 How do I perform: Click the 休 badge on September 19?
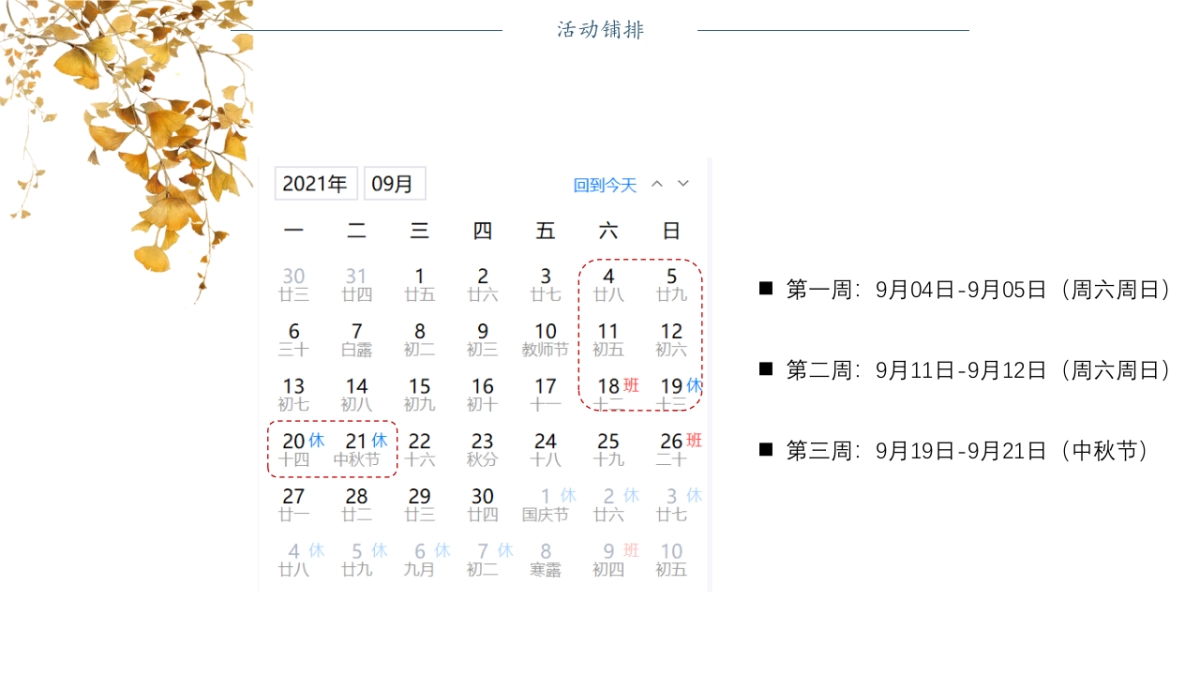click(x=694, y=385)
